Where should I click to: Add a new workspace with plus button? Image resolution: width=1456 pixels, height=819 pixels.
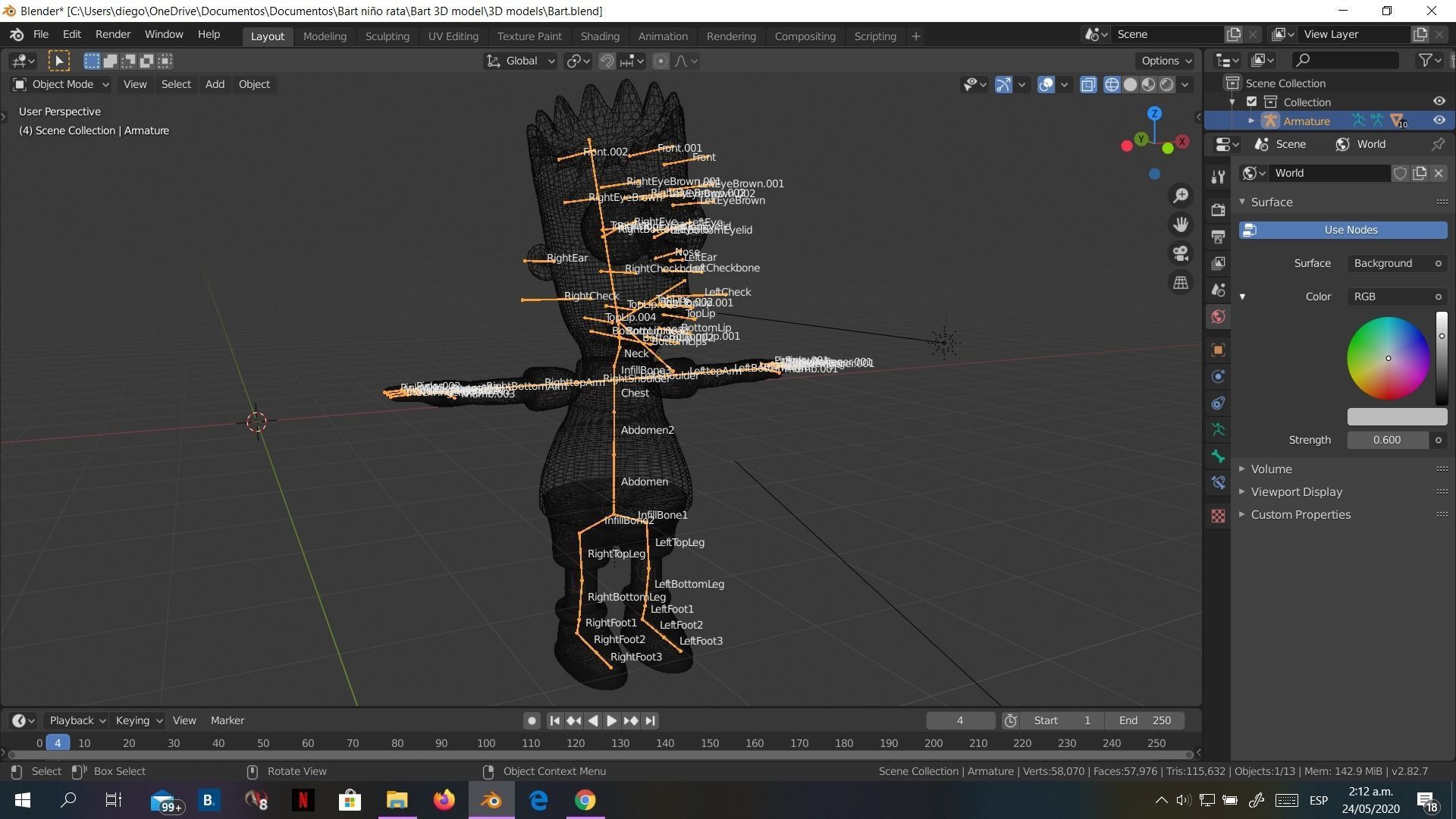coord(915,36)
